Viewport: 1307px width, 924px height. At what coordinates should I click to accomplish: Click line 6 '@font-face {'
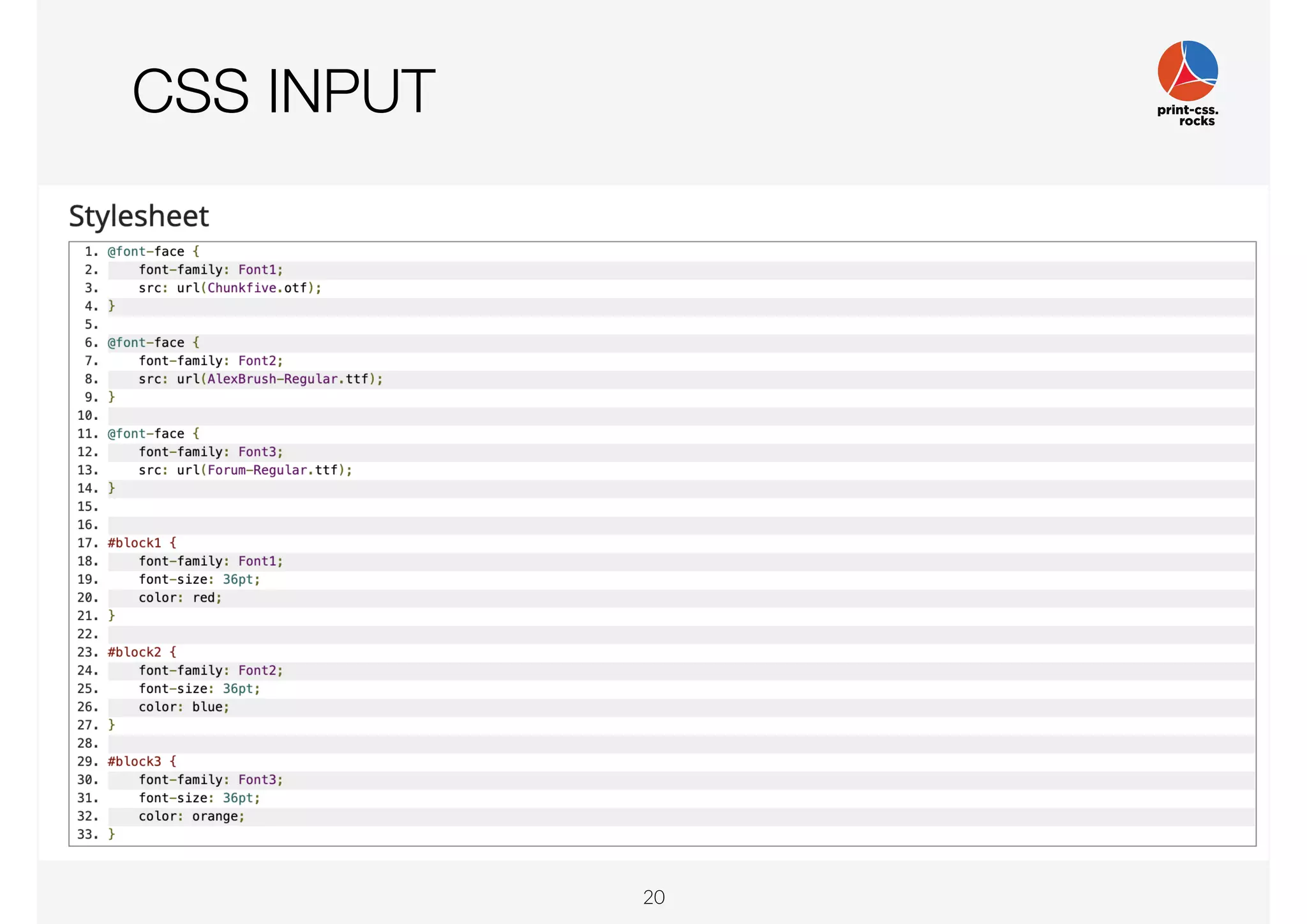[153, 343]
